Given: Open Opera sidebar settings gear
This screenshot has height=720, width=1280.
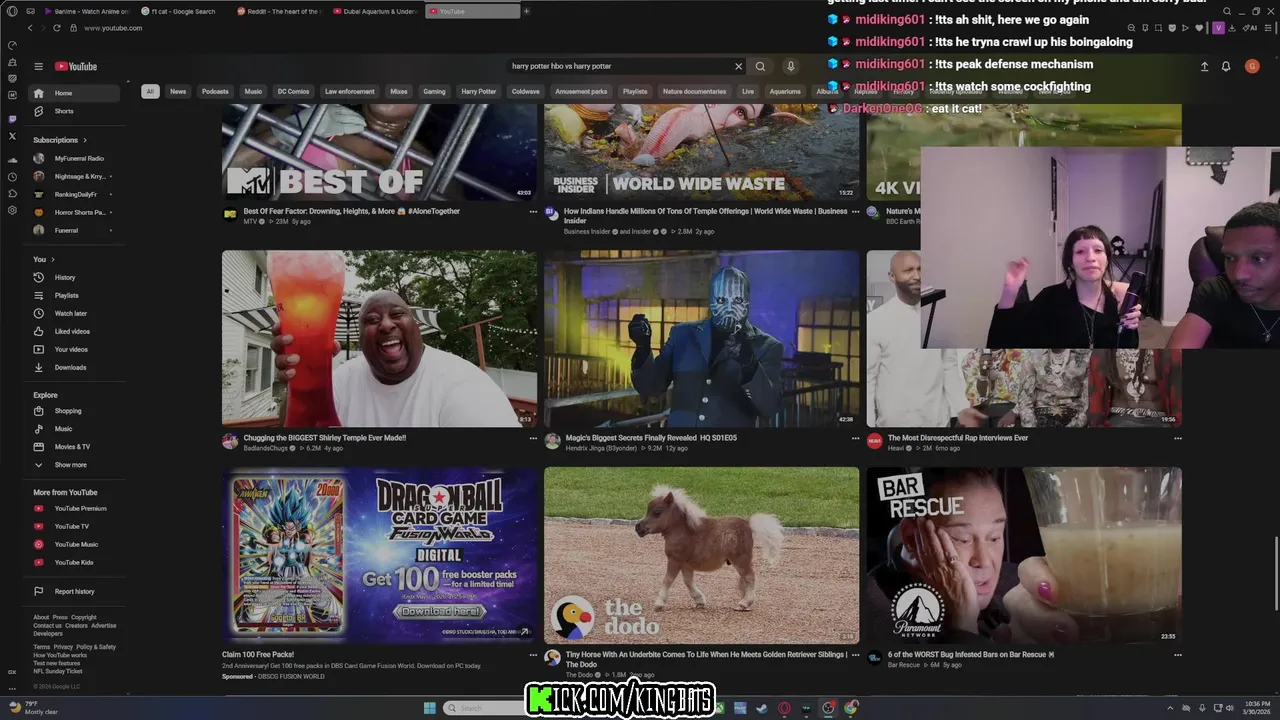Looking at the screenshot, I should (12, 210).
